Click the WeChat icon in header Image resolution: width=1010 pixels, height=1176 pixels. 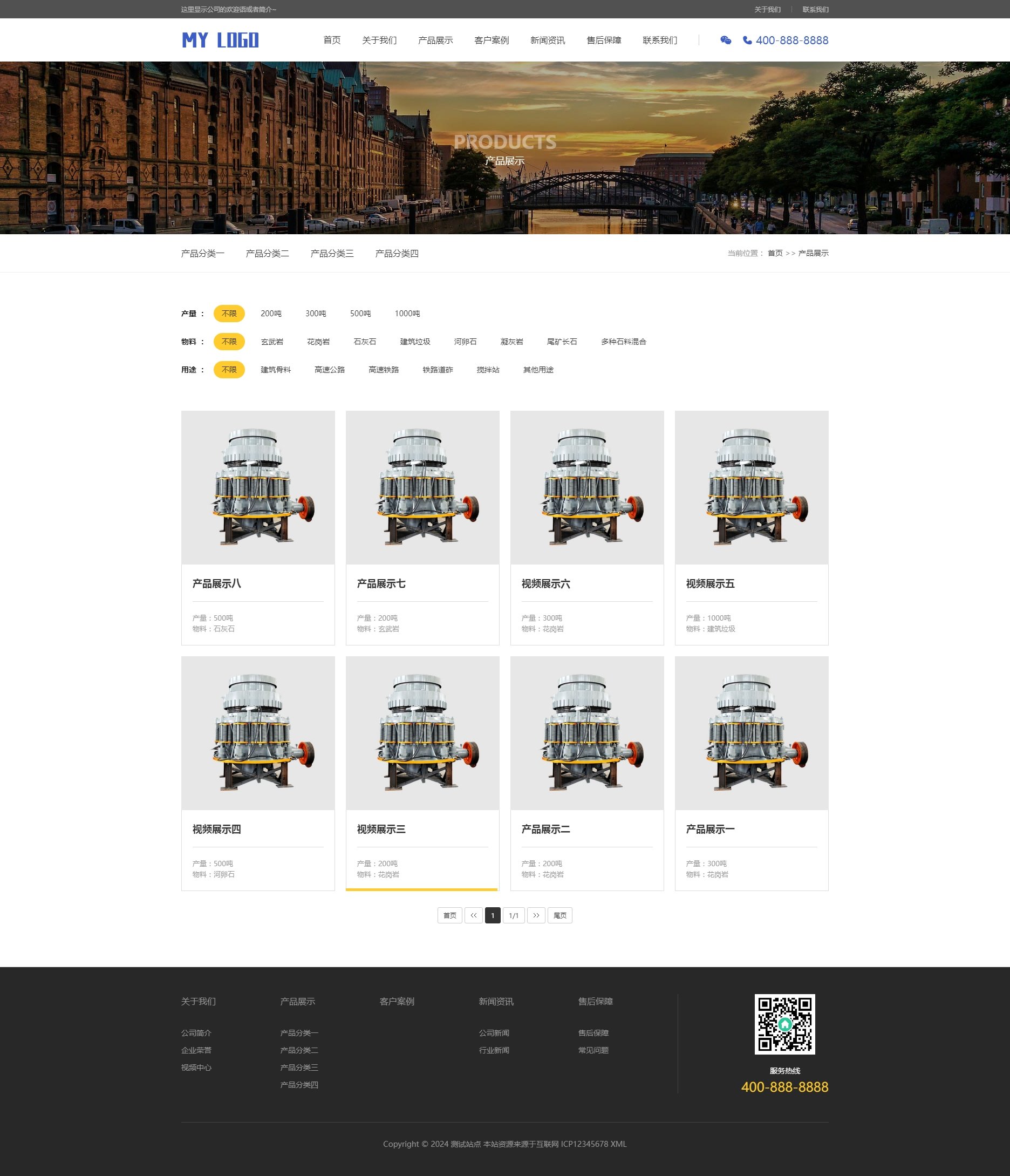coord(725,40)
